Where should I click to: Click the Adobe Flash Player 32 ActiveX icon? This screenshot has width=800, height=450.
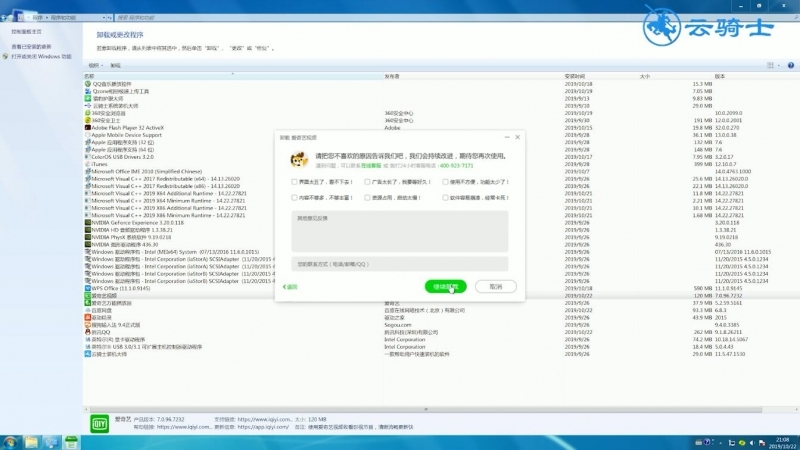pos(88,128)
